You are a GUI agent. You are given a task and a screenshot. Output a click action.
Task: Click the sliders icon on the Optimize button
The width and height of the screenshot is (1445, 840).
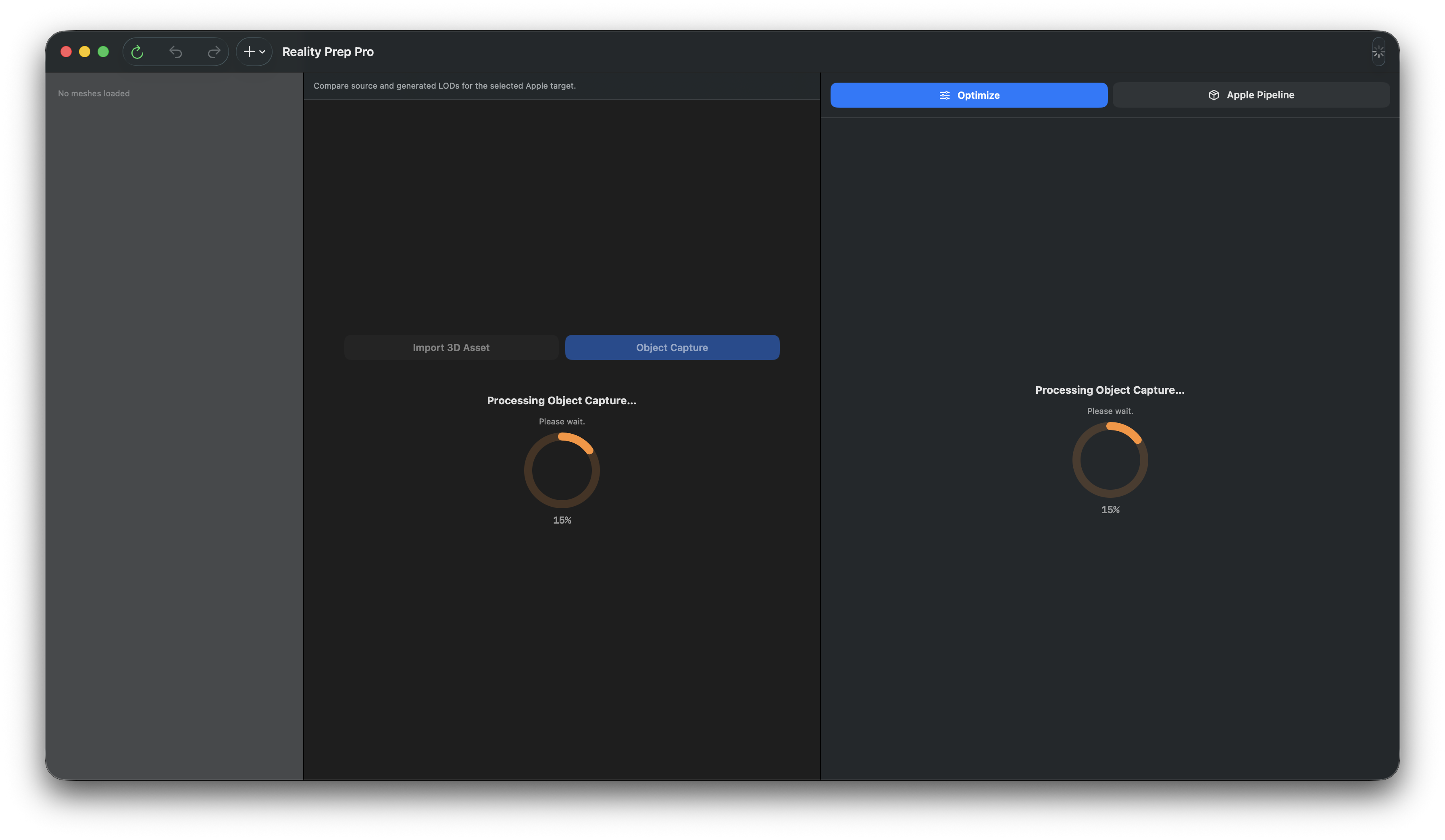point(945,95)
